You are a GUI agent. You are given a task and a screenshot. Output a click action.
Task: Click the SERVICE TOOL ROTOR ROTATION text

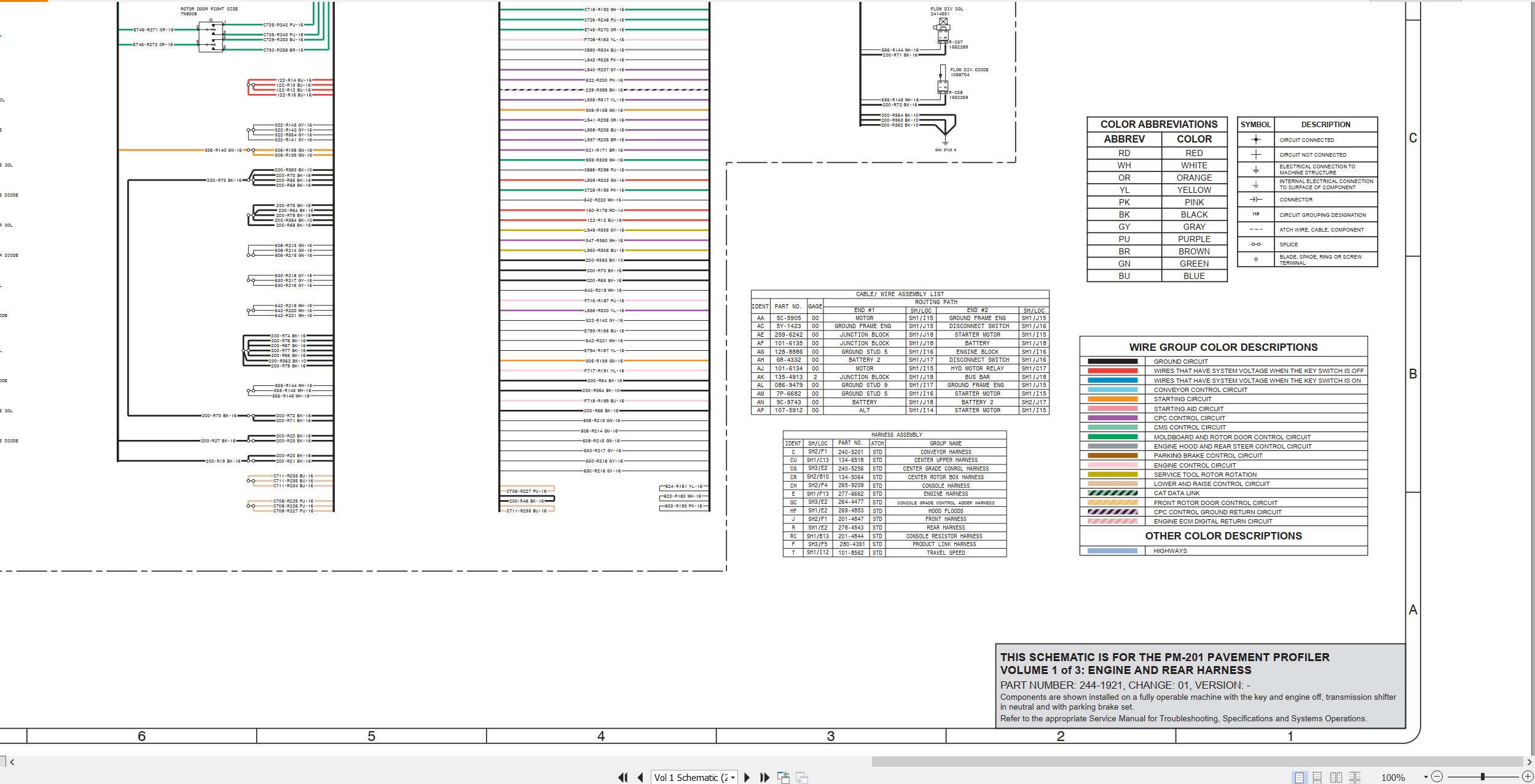pos(1205,474)
